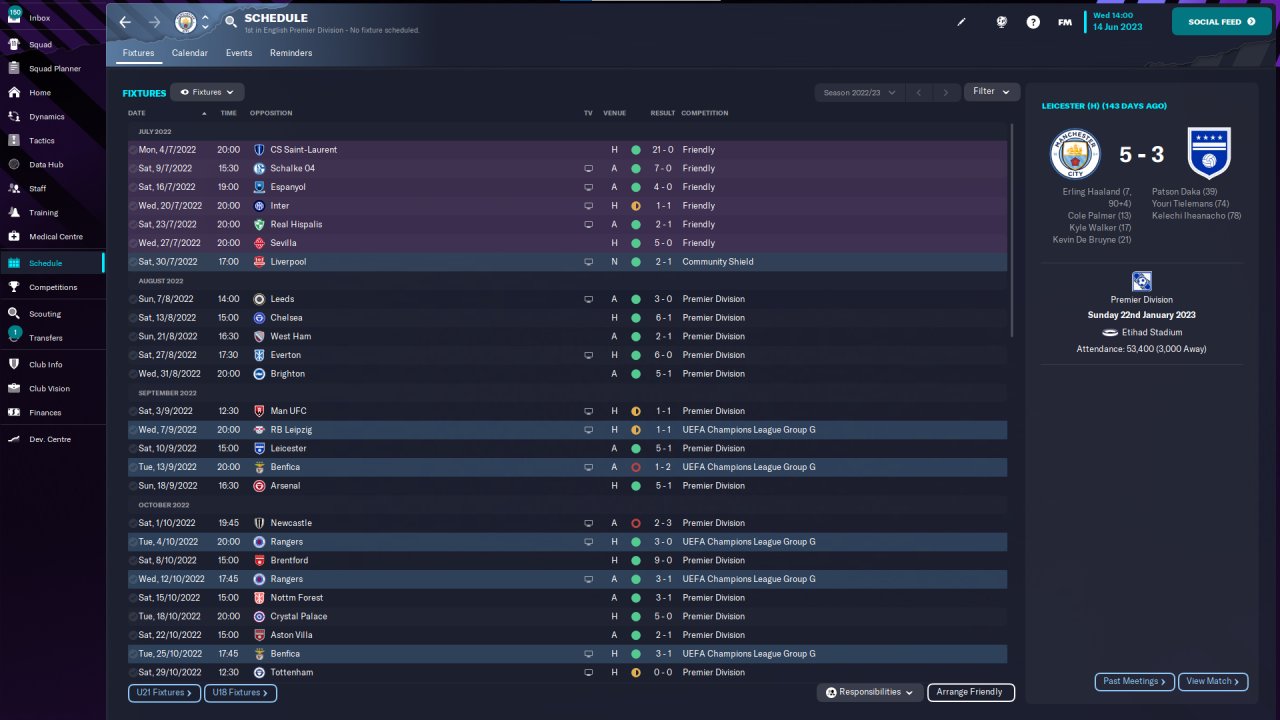Open the Fixtures view dropdown
The width and height of the screenshot is (1280, 720).
click(x=207, y=92)
